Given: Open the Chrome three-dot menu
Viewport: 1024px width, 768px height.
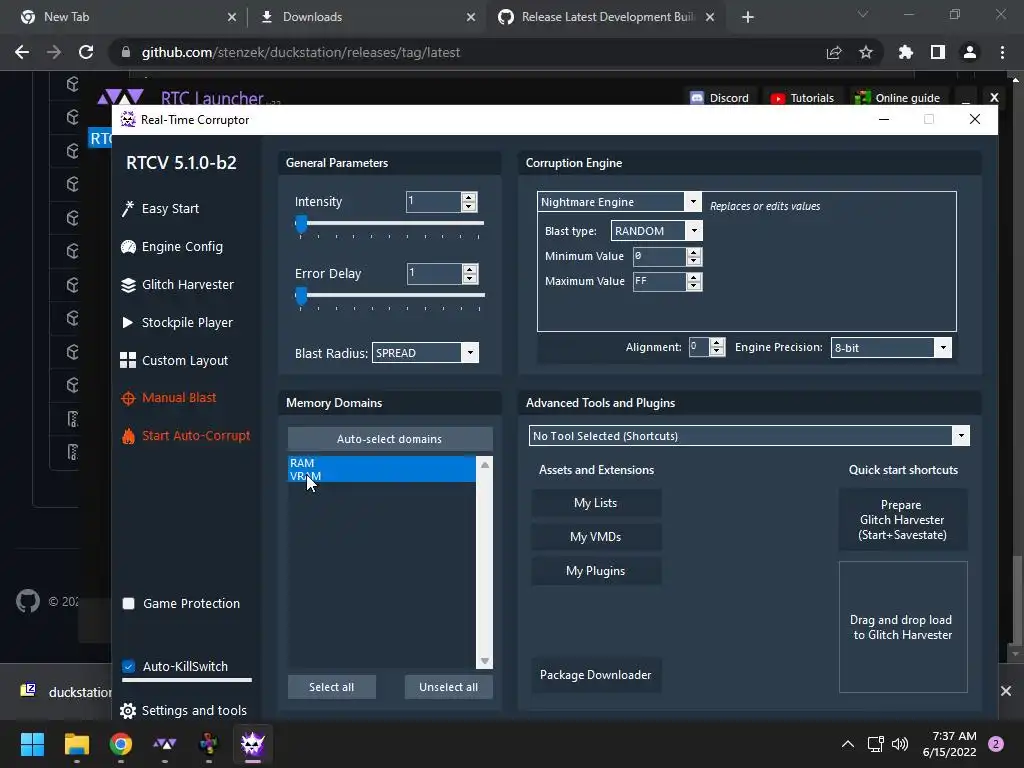Looking at the screenshot, I should 1002,52.
